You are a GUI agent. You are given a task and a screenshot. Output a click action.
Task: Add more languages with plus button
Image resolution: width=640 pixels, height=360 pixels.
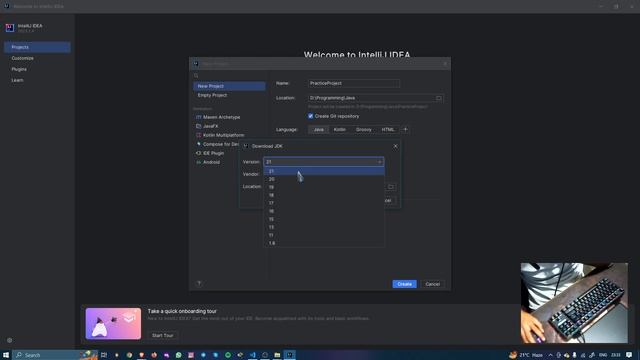[405, 130]
